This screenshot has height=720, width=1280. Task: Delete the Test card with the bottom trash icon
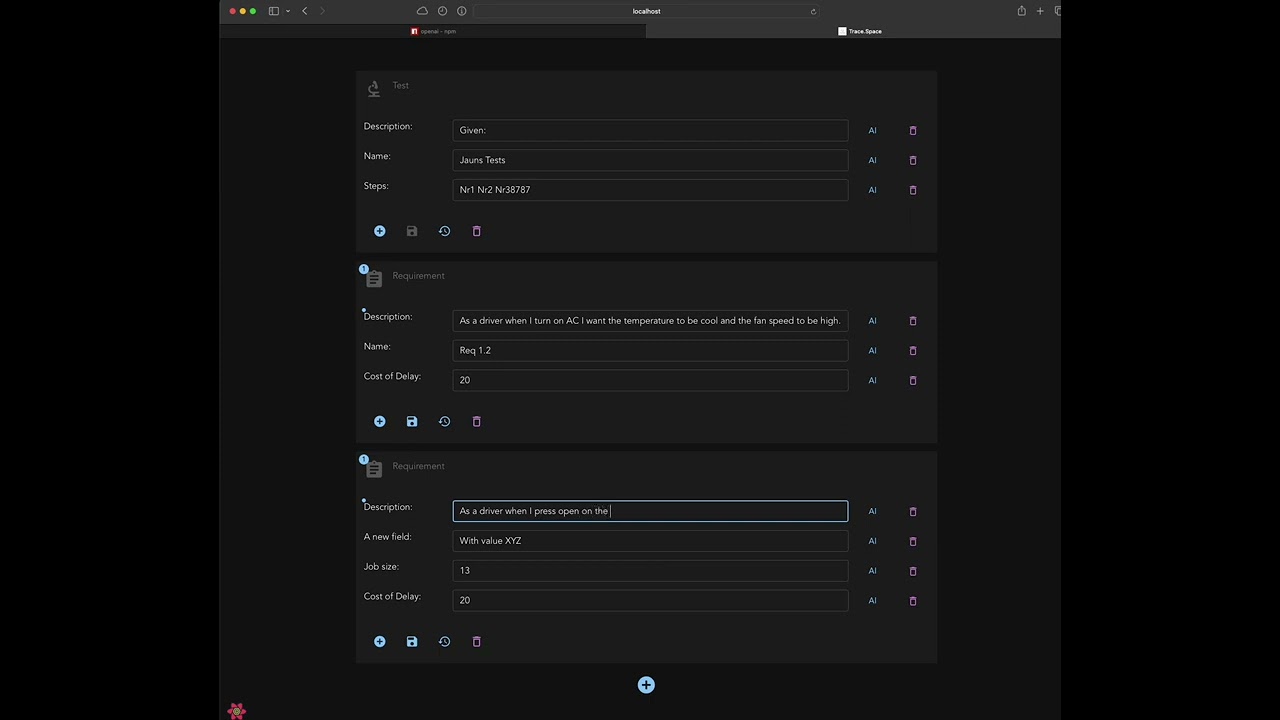(x=476, y=231)
